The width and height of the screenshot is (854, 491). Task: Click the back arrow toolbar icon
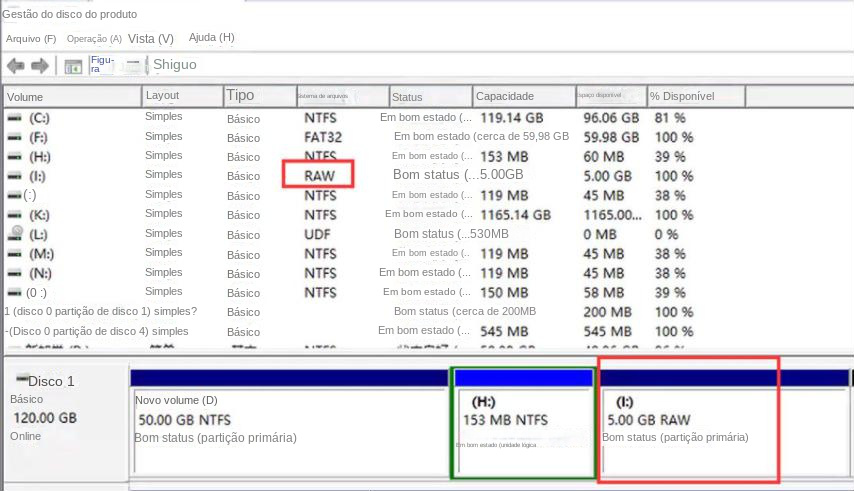(x=15, y=66)
